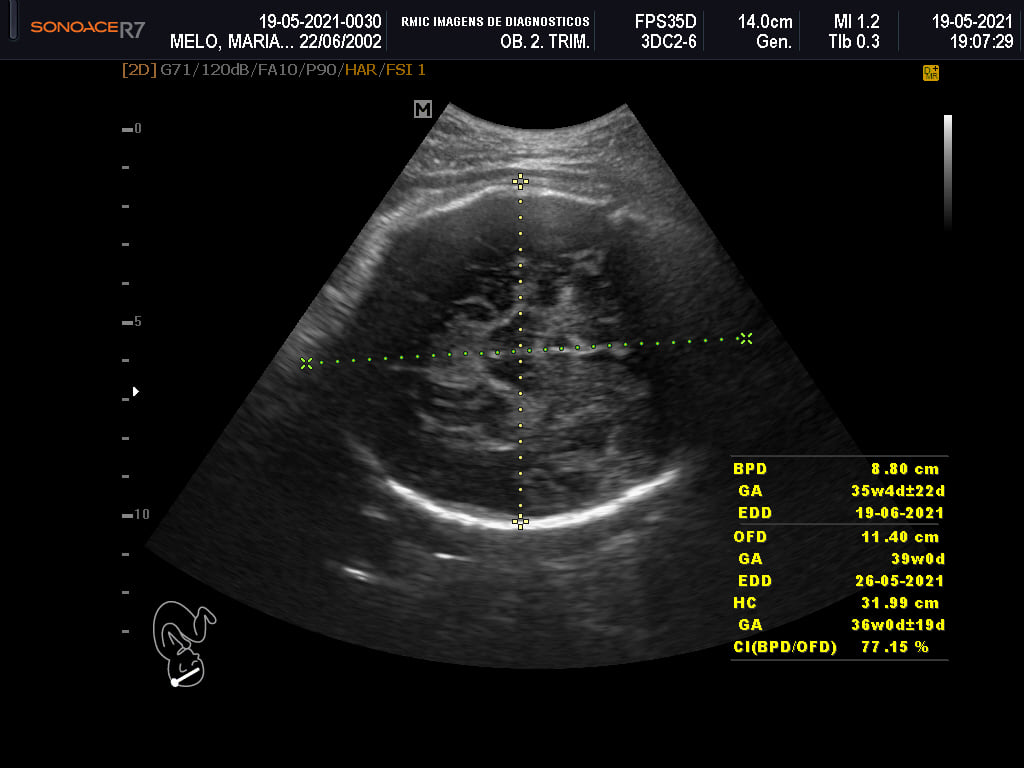Click the EDD value 19-06-2021
Image resolution: width=1024 pixels, height=768 pixels.
[899, 513]
